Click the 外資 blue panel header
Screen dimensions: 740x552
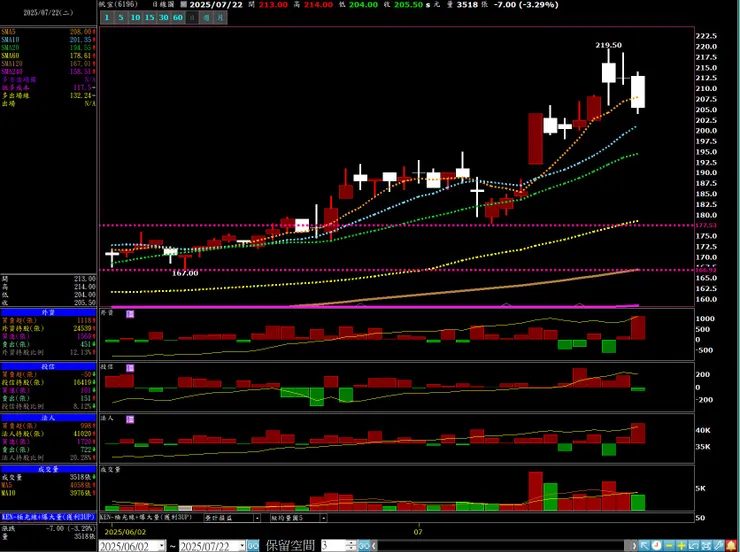(x=48, y=312)
